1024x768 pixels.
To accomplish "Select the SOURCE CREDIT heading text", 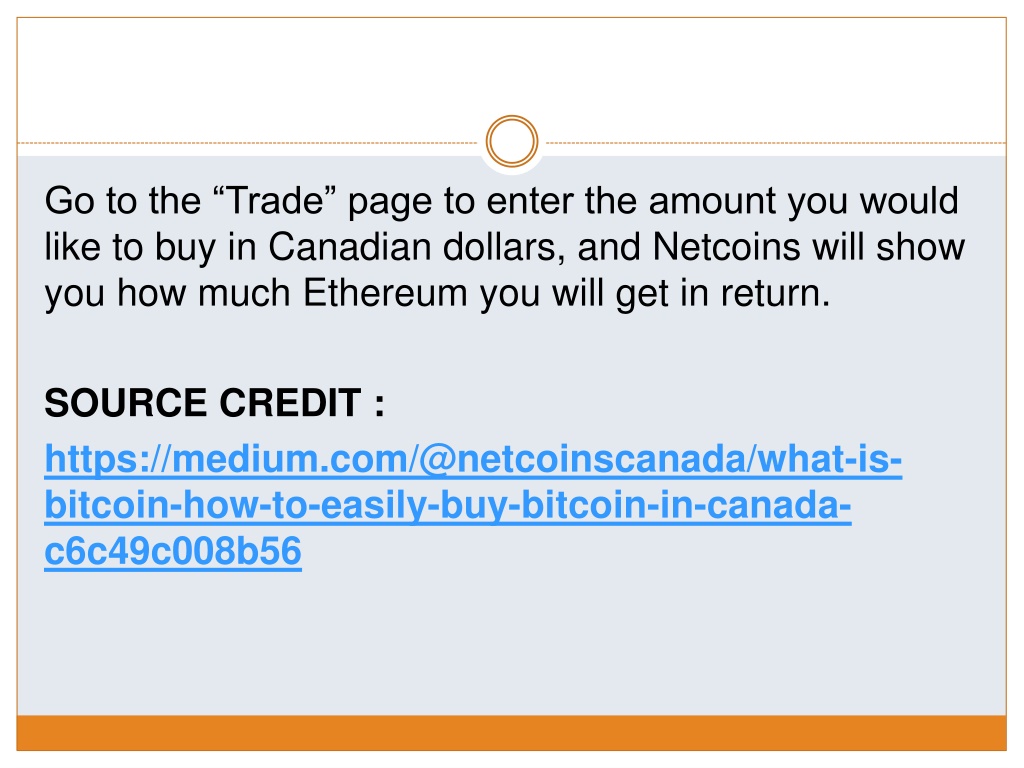I will coord(215,402).
